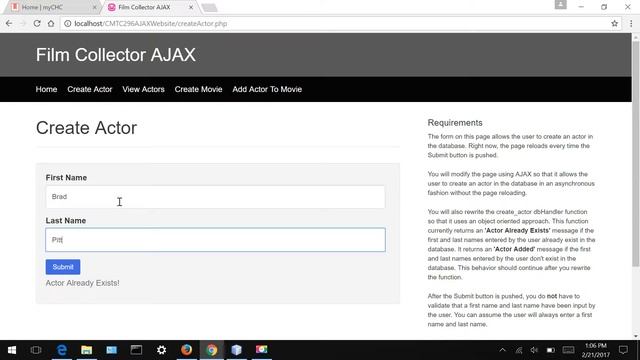Open the battery status tray icon
The width and height of the screenshot is (640, 360).
coord(551,350)
